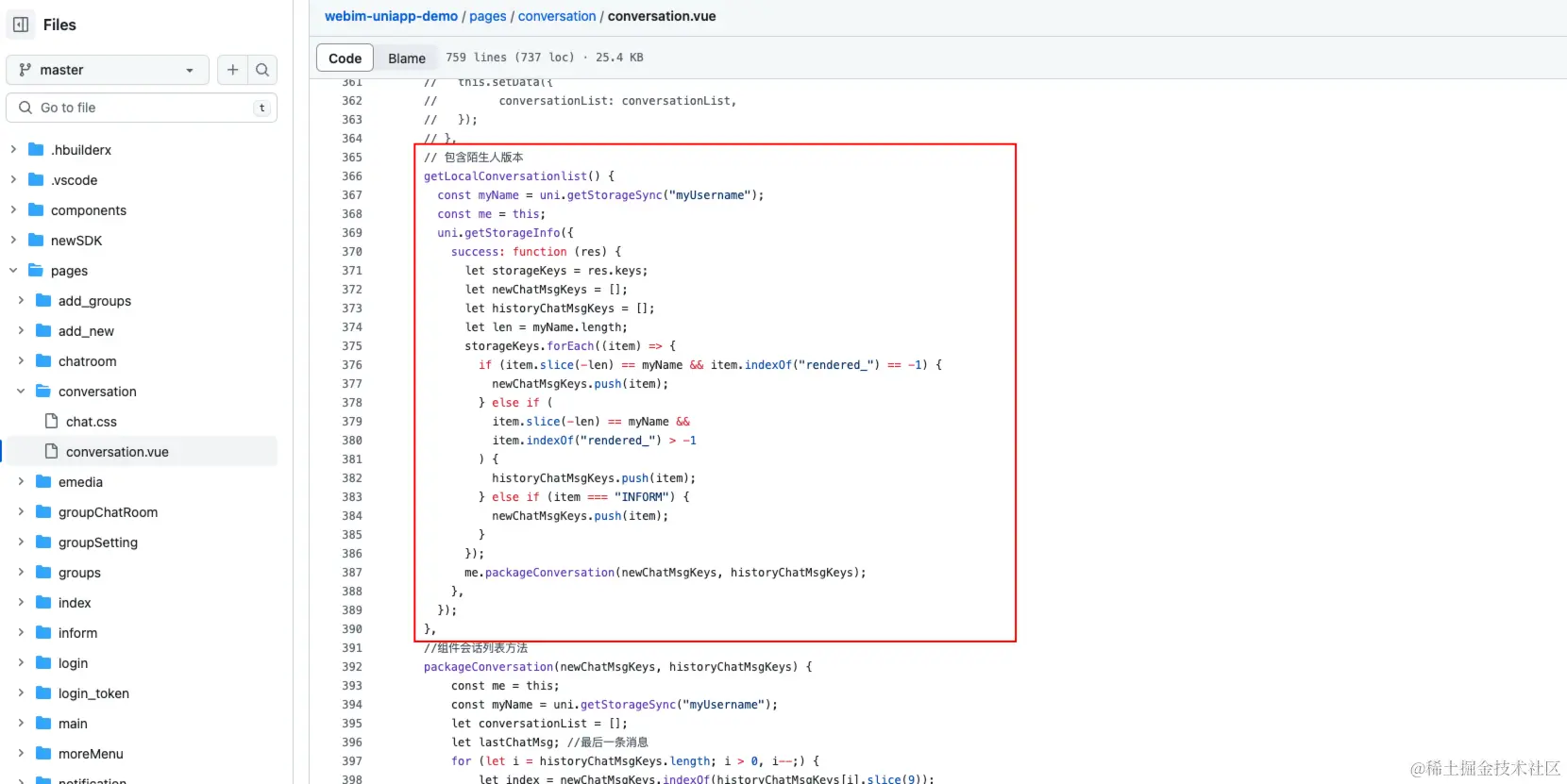1567x784 pixels.
Task: Select the main folder icon
Action: tap(43, 723)
